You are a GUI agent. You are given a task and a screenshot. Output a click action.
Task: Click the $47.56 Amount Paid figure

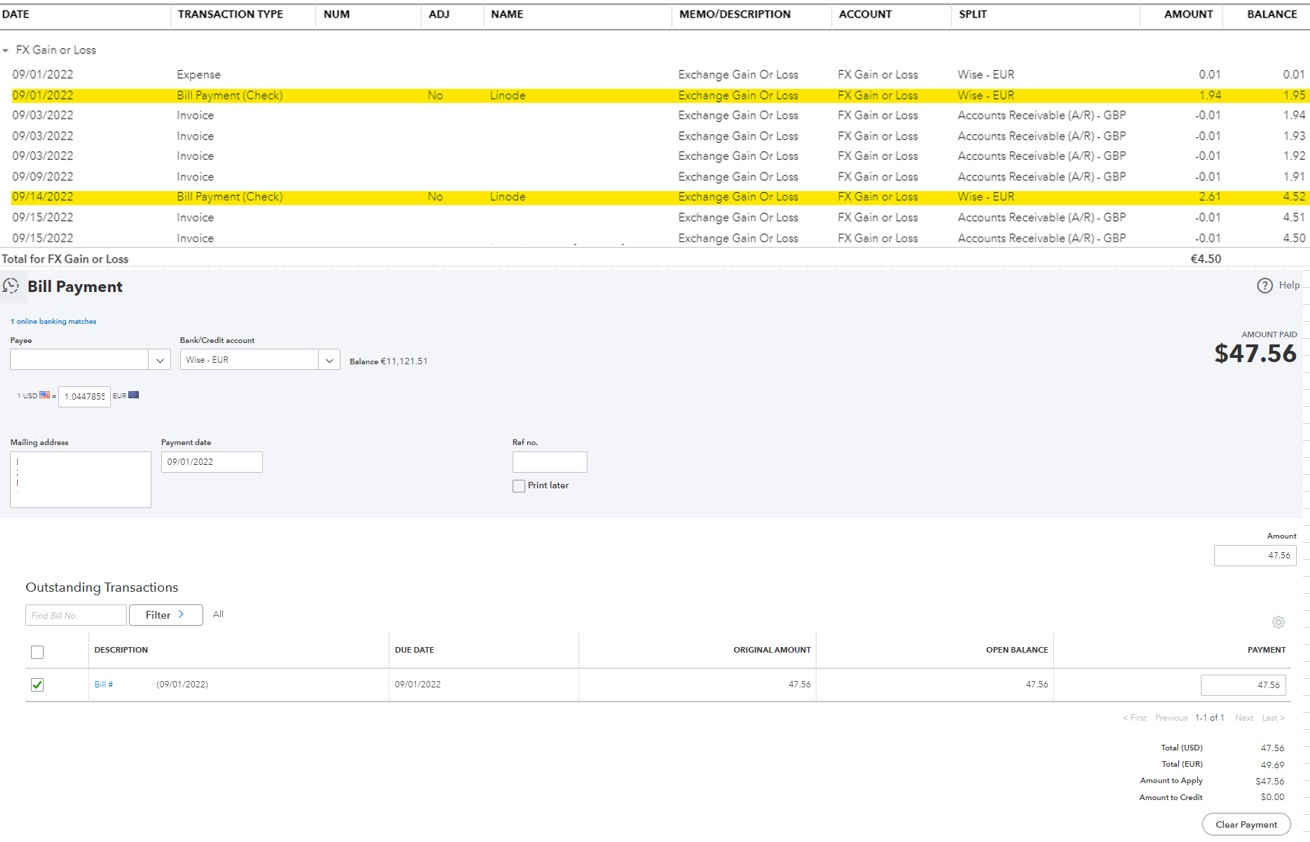[x=1255, y=354]
